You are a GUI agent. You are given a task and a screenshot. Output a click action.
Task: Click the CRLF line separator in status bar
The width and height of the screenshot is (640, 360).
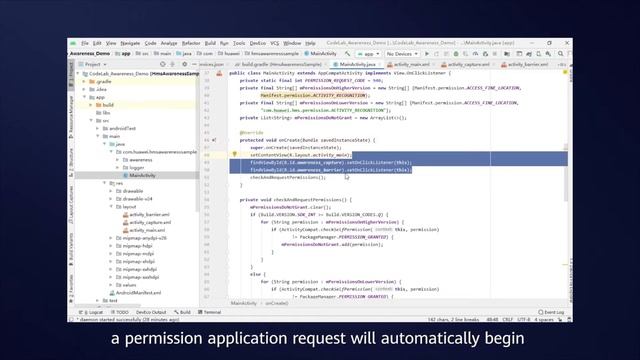click(x=508, y=320)
